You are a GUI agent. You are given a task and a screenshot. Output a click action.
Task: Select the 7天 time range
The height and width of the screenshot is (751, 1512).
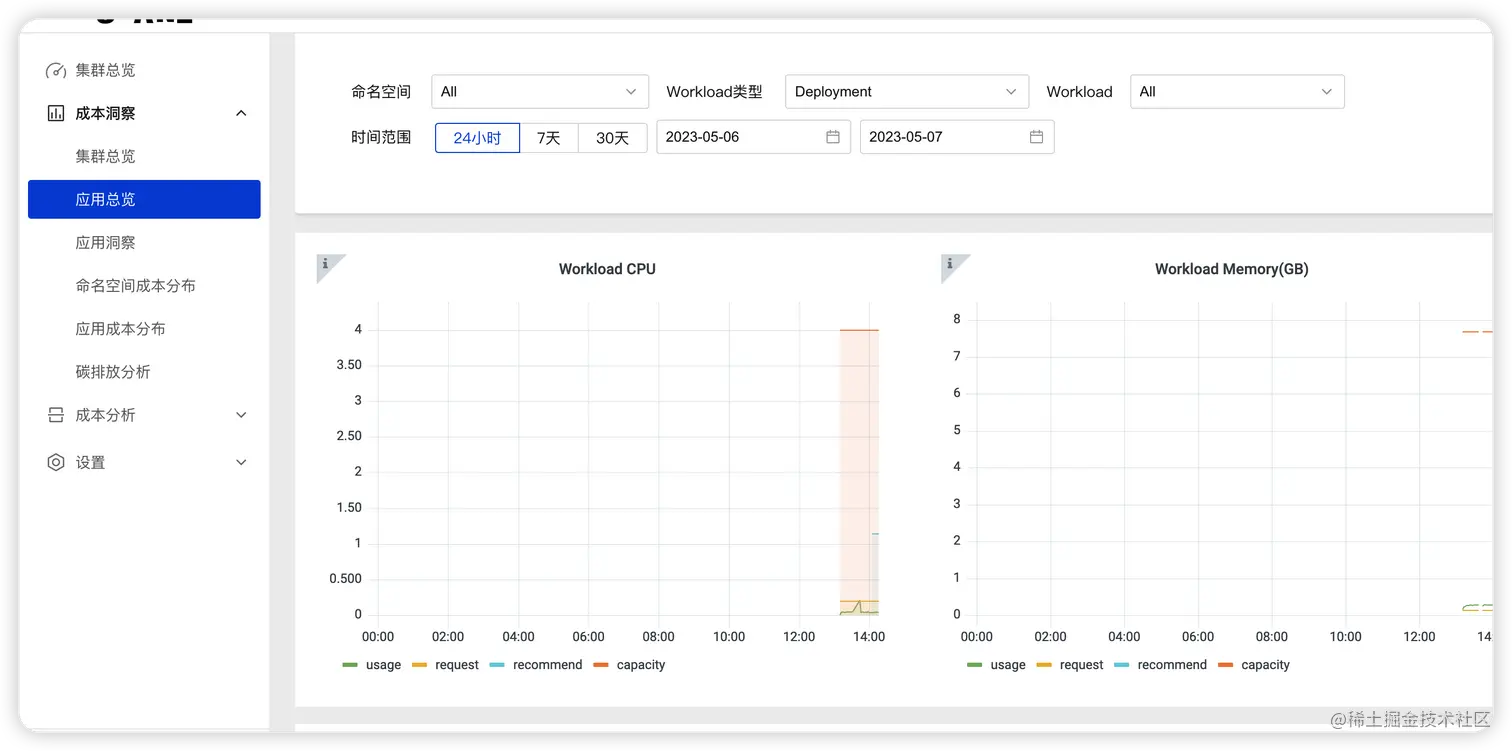click(549, 138)
